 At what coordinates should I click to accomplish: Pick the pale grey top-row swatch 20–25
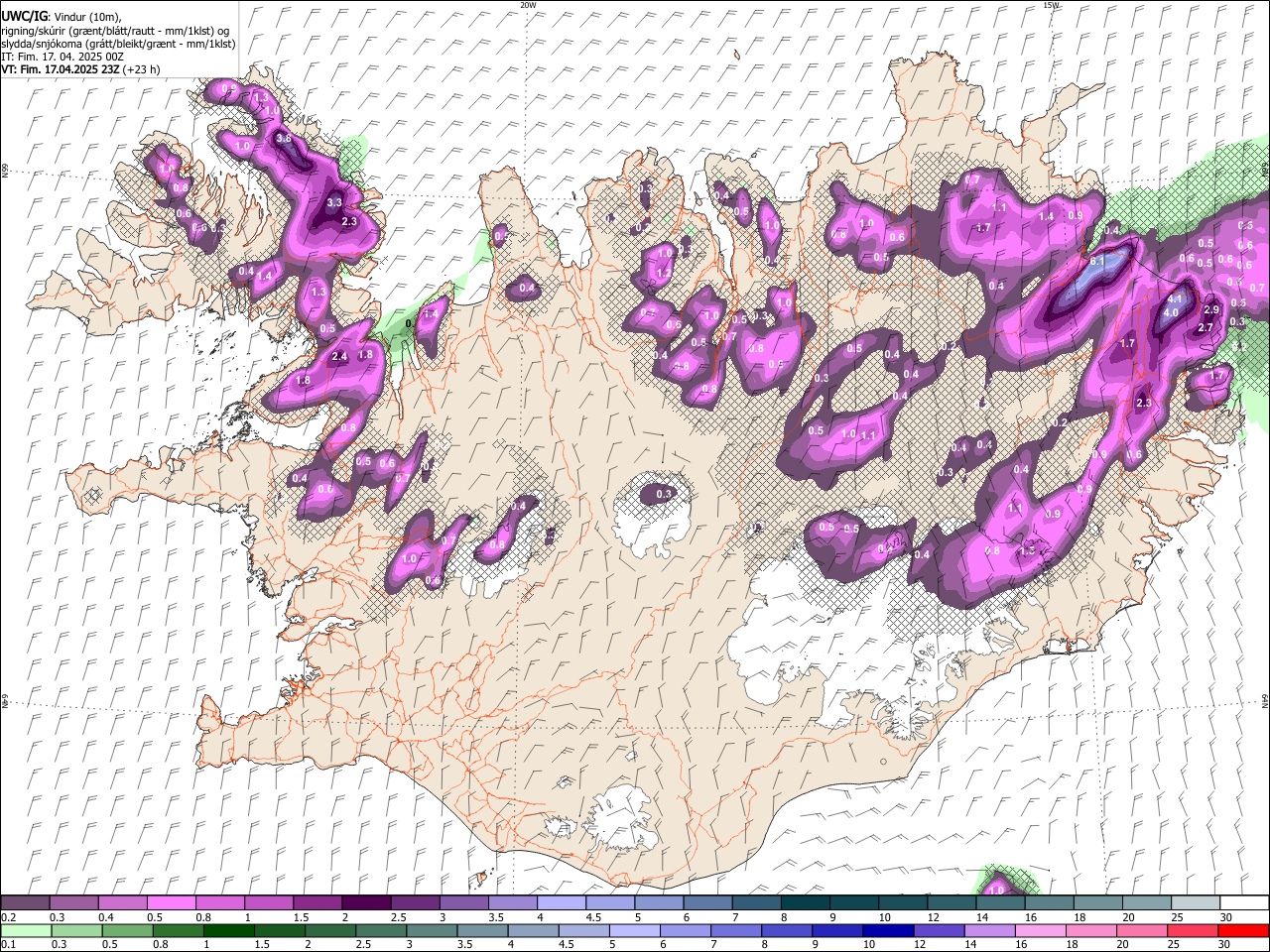pyautogui.click(x=1147, y=901)
